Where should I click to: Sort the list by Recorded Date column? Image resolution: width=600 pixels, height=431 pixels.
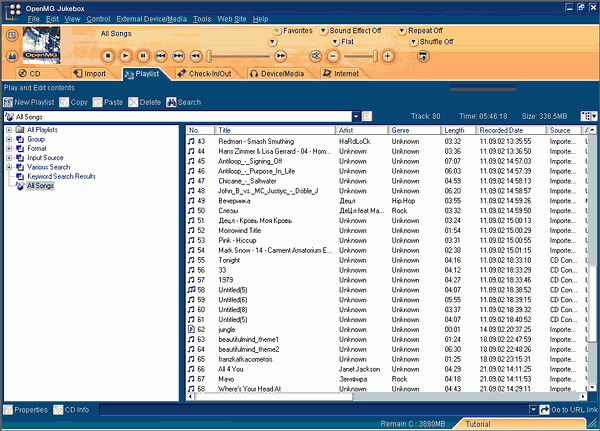pos(511,130)
